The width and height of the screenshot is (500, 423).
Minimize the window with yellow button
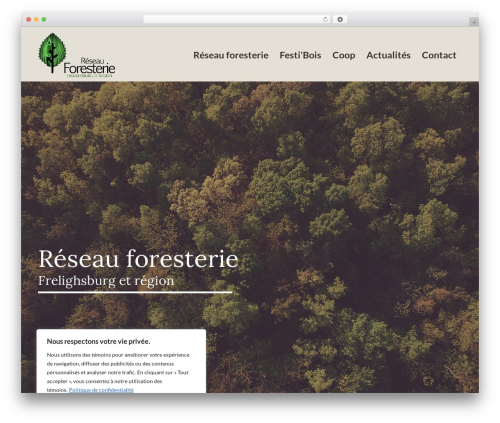[x=36, y=20]
